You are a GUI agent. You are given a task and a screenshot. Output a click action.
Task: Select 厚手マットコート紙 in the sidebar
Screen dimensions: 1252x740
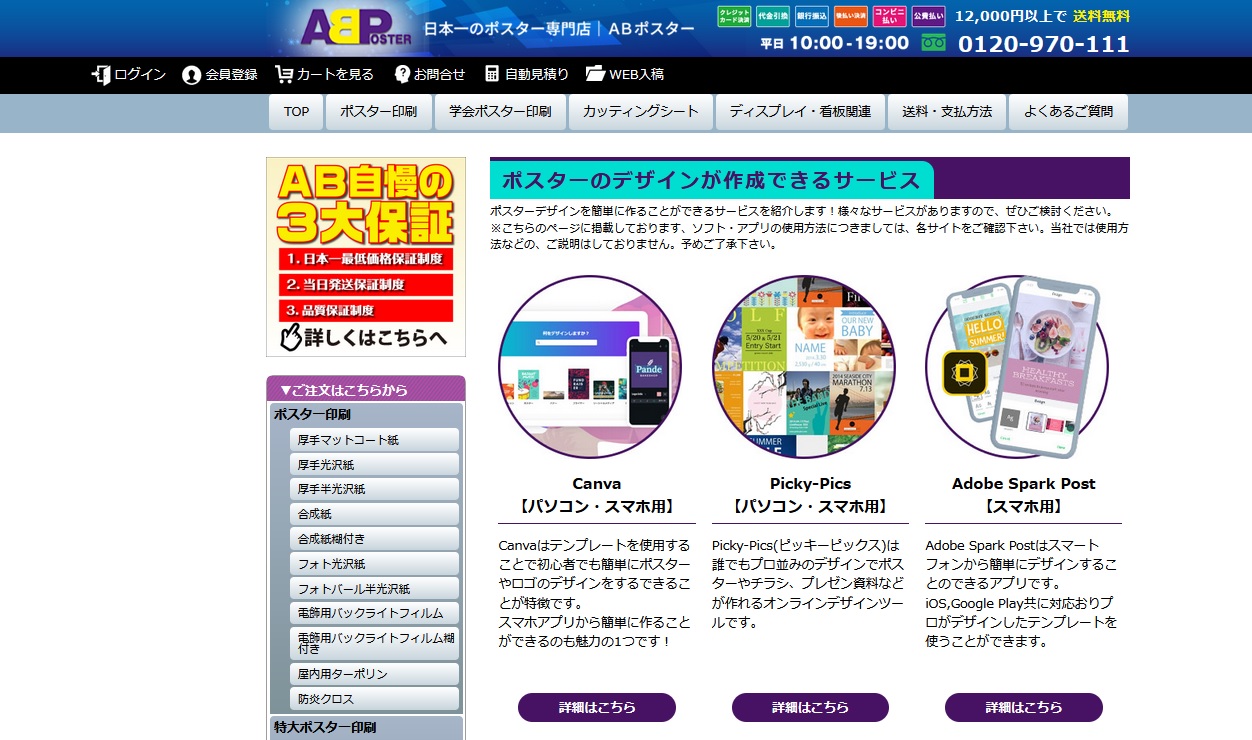point(374,440)
